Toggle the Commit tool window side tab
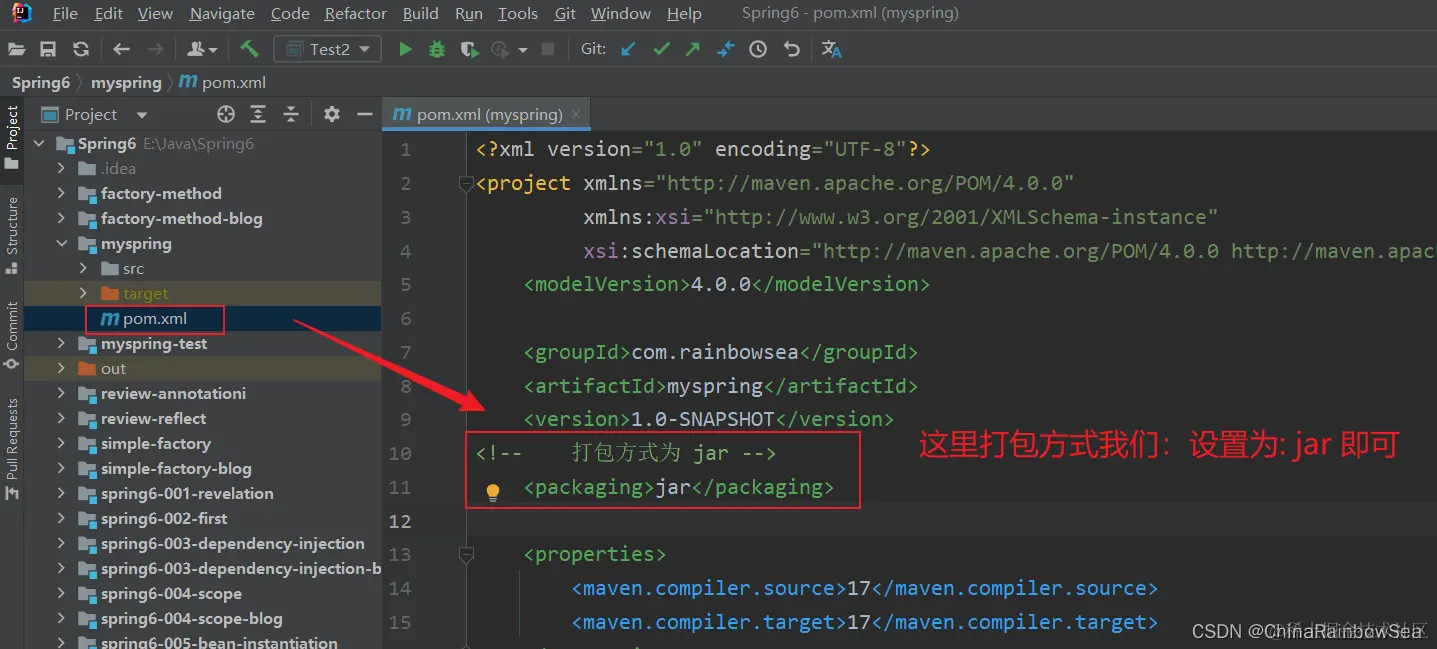The image size is (1437, 649). coord(12,335)
